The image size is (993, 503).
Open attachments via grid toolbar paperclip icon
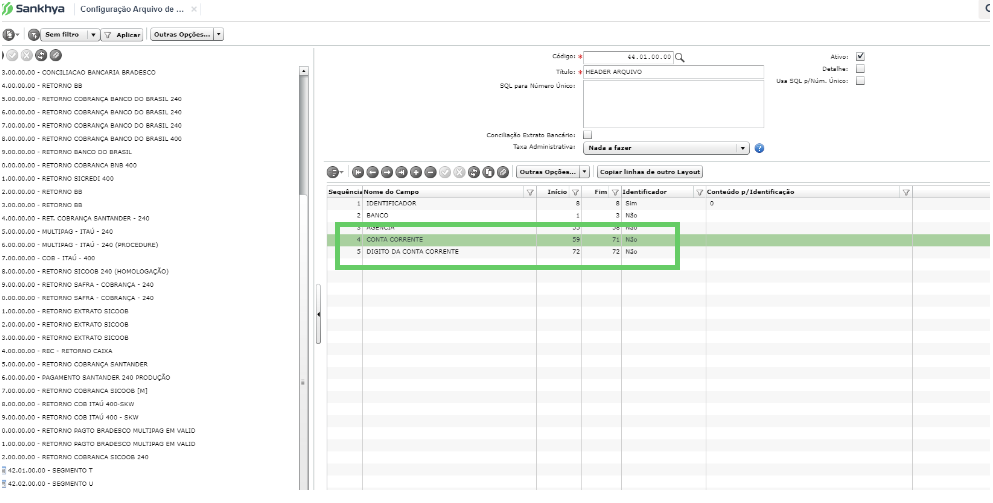click(503, 172)
